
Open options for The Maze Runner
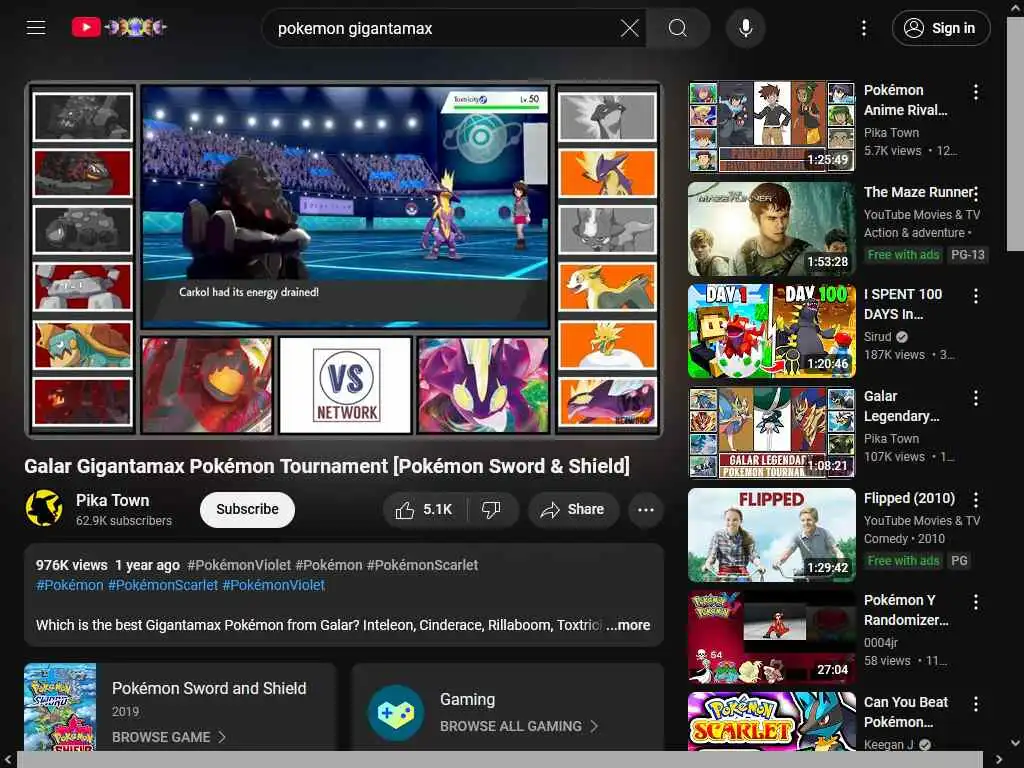(x=975, y=195)
